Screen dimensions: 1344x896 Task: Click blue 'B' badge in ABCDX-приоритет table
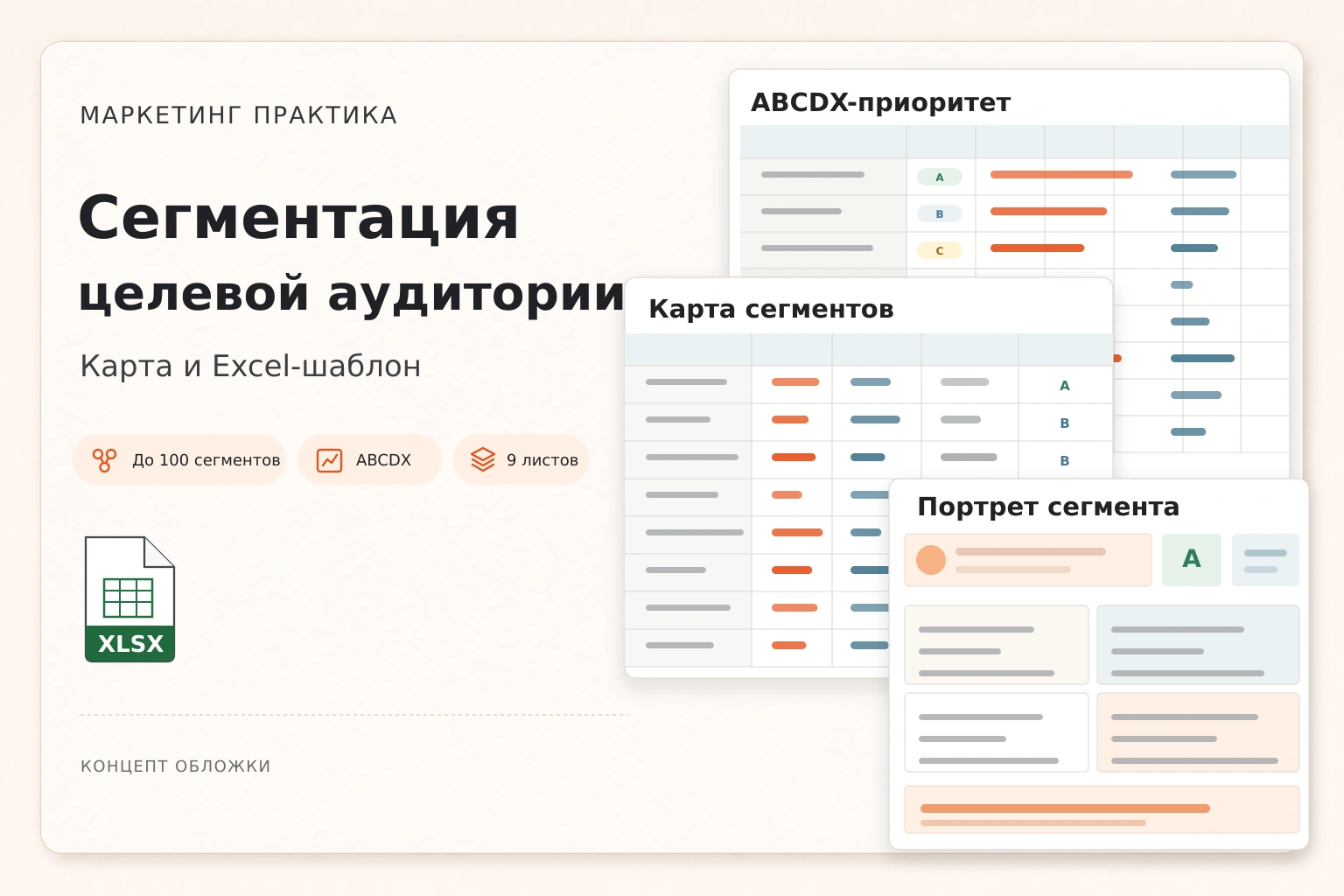click(940, 213)
